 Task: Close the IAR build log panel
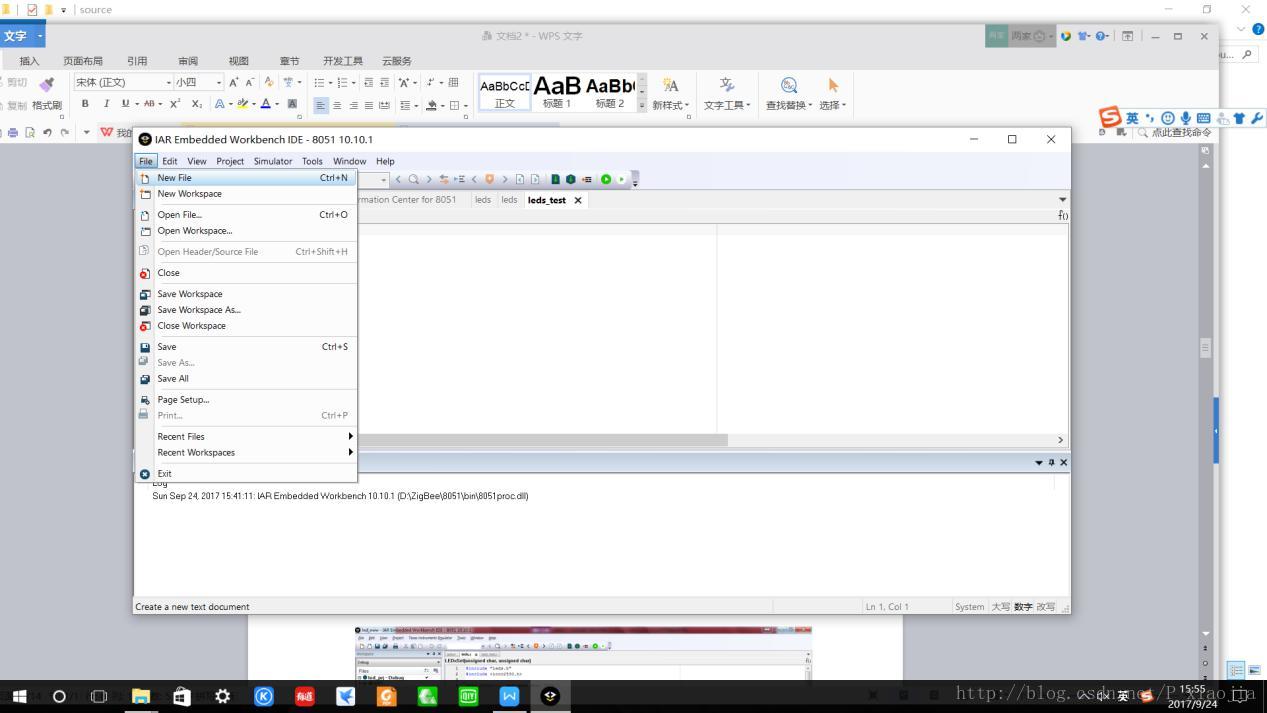coord(1064,462)
